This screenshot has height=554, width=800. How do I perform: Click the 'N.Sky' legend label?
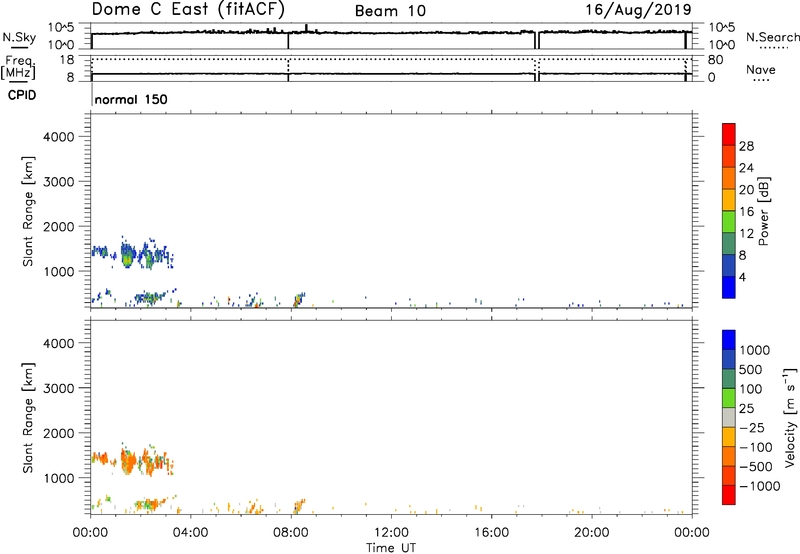pos(19,38)
